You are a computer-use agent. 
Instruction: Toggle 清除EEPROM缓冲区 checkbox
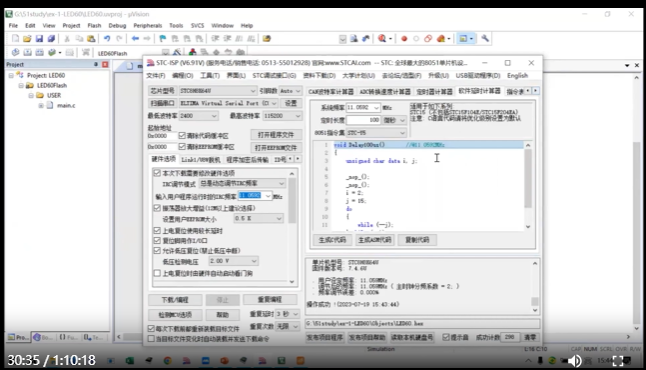pos(182,147)
